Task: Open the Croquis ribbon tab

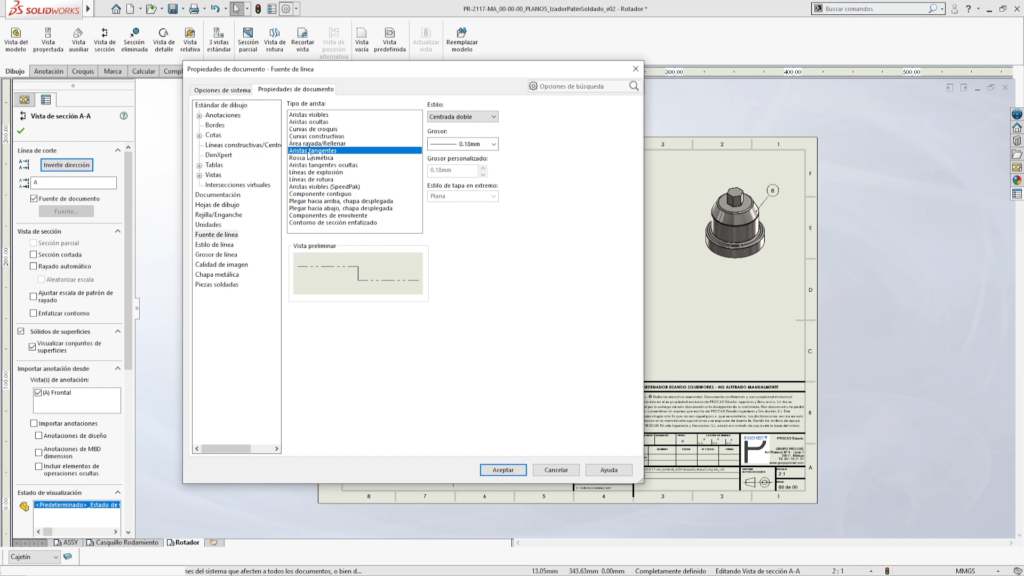Action: [83, 71]
